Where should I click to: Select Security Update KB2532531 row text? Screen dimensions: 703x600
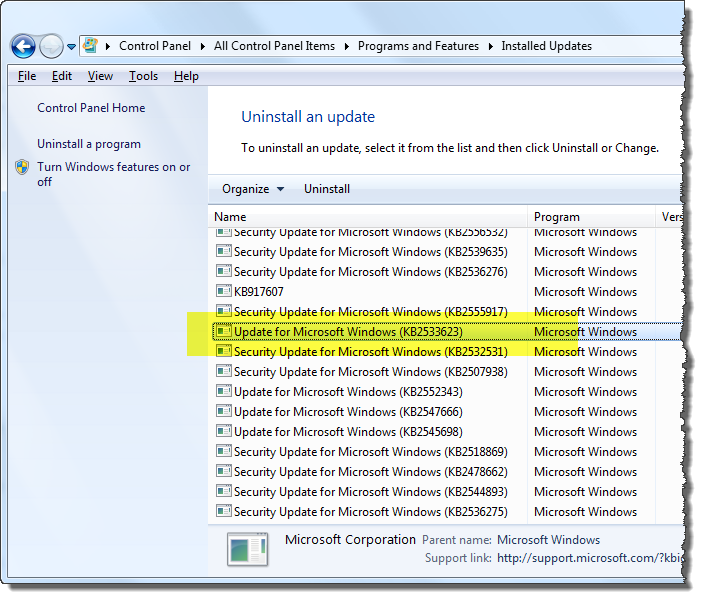point(371,352)
